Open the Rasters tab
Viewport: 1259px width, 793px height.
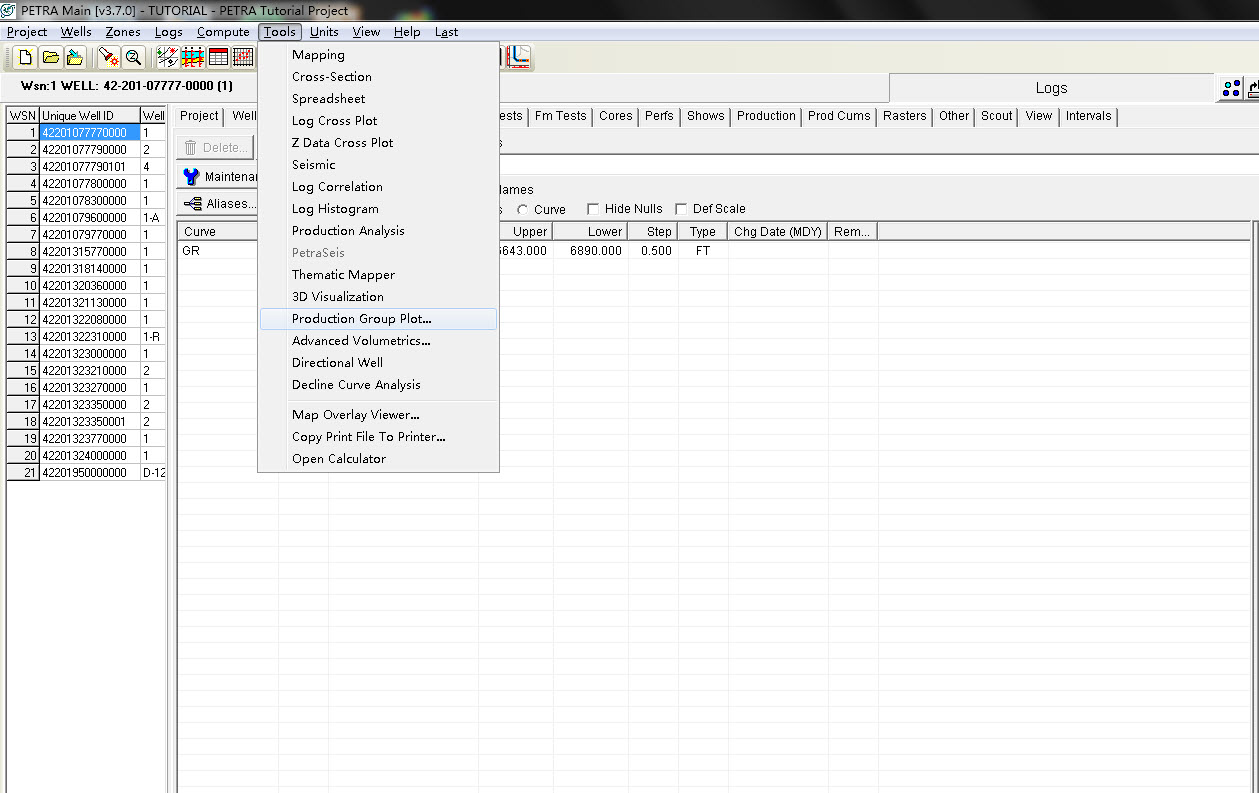[x=905, y=116]
